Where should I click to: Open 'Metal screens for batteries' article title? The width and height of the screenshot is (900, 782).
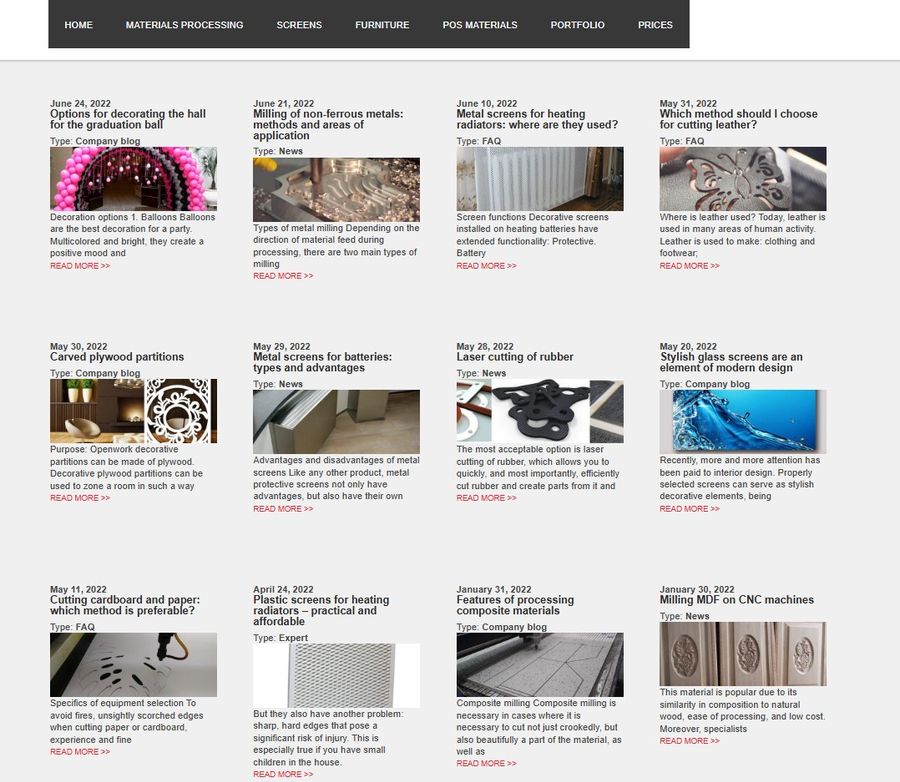point(322,362)
